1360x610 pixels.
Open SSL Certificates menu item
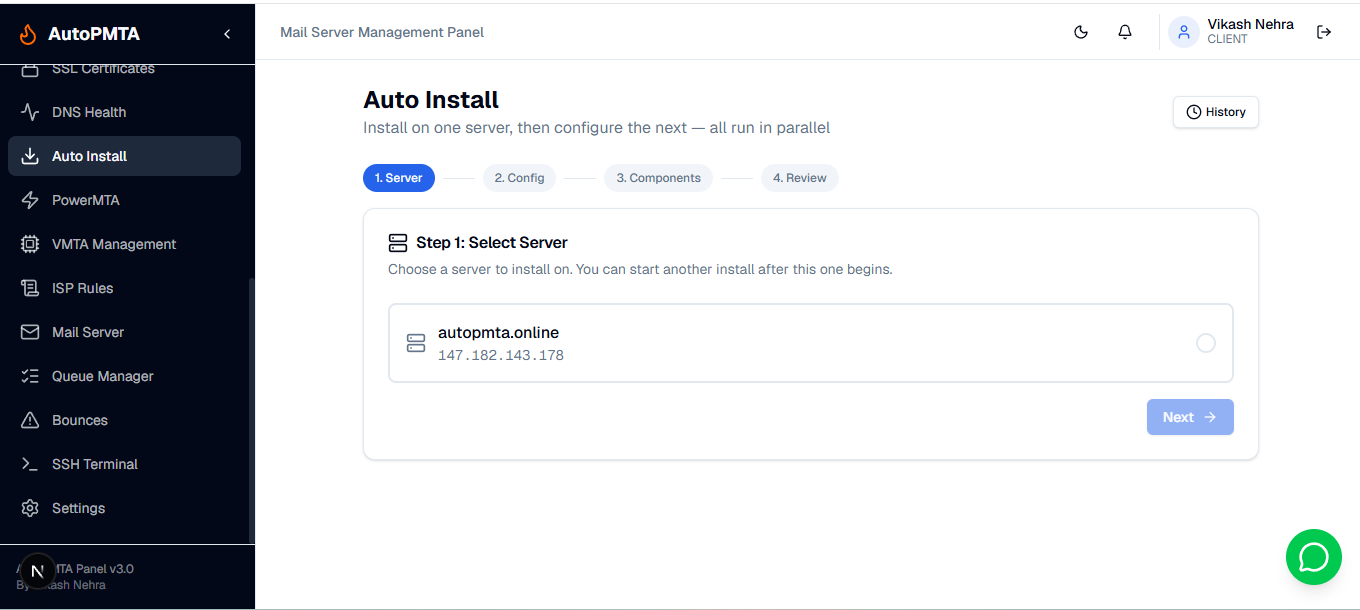point(124,71)
